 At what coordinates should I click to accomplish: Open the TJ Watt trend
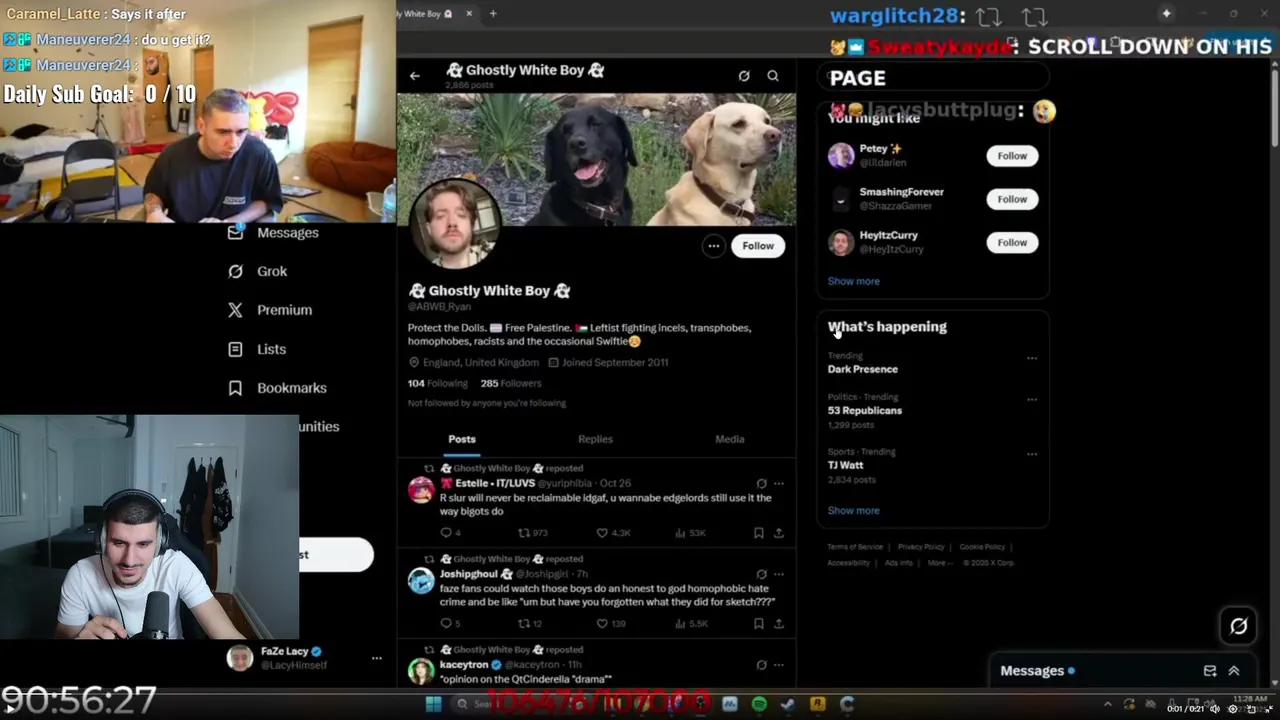pos(845,465)
